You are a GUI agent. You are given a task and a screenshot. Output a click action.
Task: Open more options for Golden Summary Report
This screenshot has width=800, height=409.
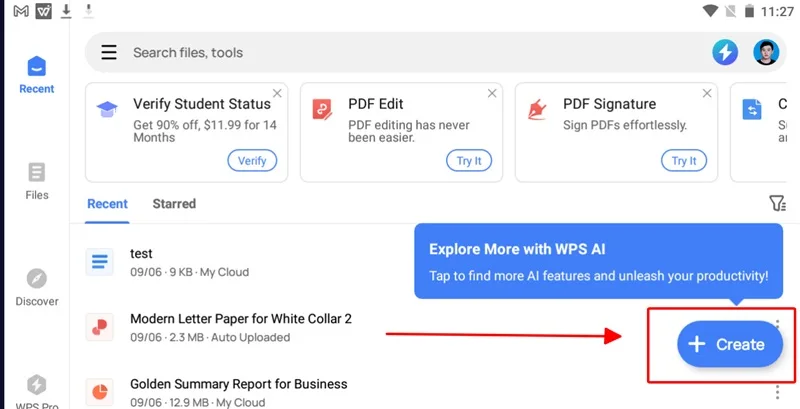coord(777,392)
